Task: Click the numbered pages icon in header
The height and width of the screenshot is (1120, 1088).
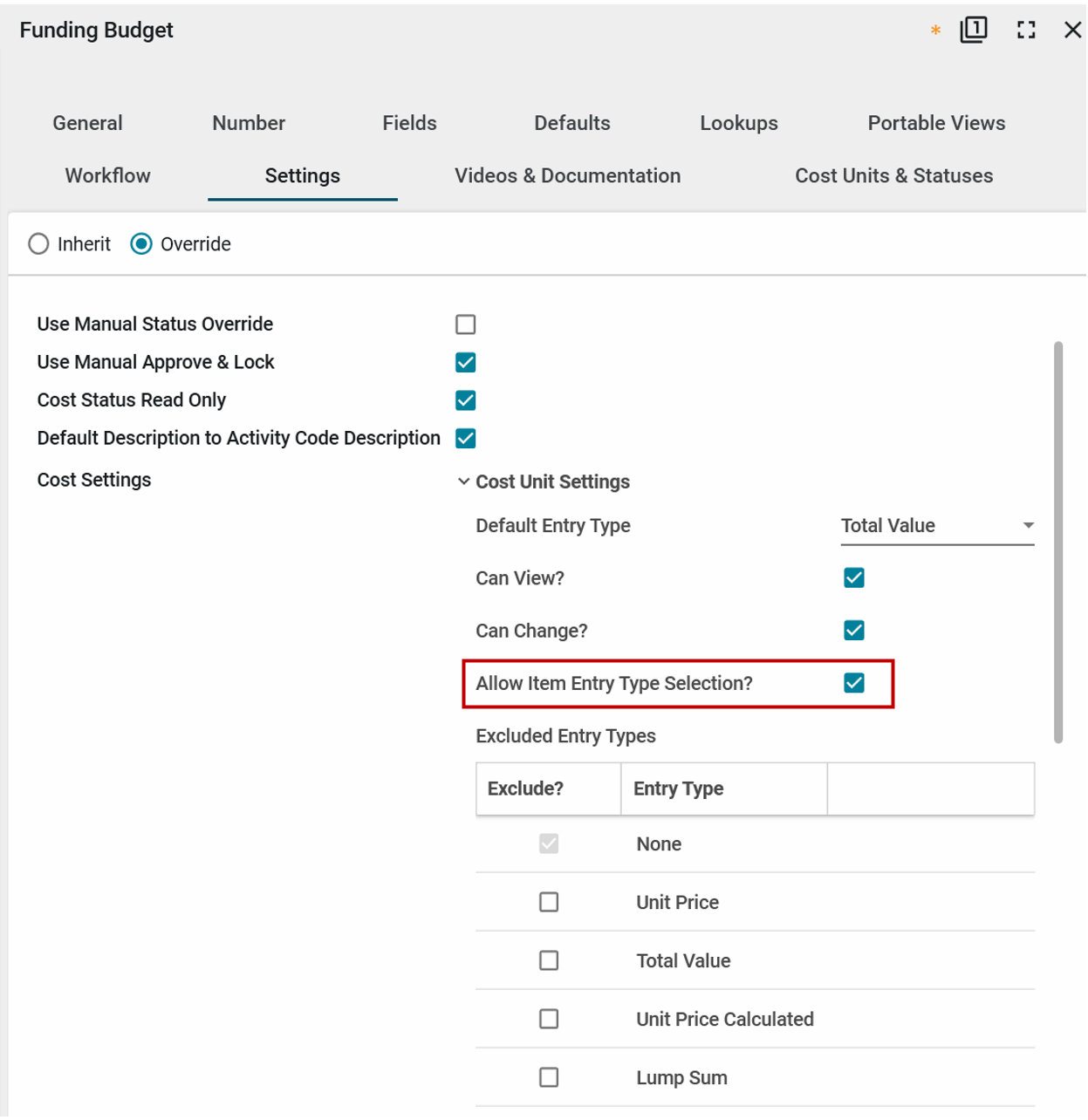Action: coord(973,31)
